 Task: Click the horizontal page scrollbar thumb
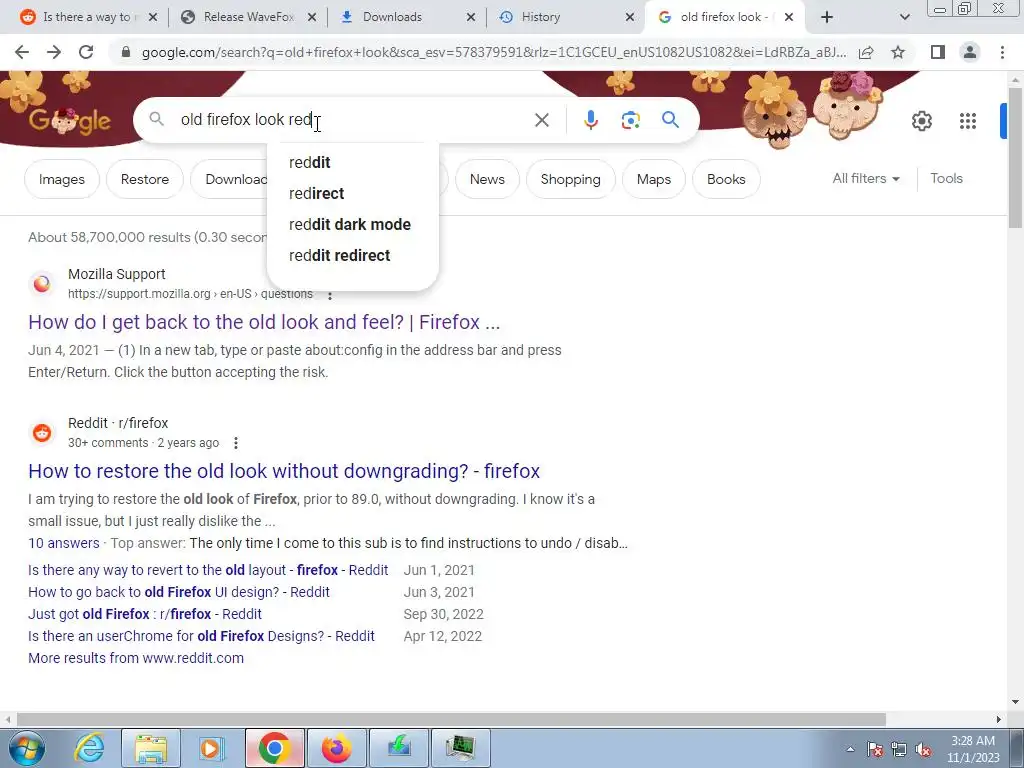click(451, 720)
